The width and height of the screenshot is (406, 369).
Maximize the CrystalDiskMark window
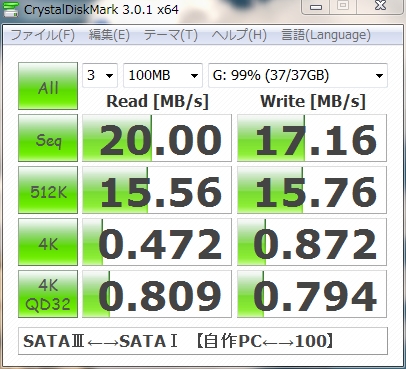pyautogui.click(x=343, y=7)
